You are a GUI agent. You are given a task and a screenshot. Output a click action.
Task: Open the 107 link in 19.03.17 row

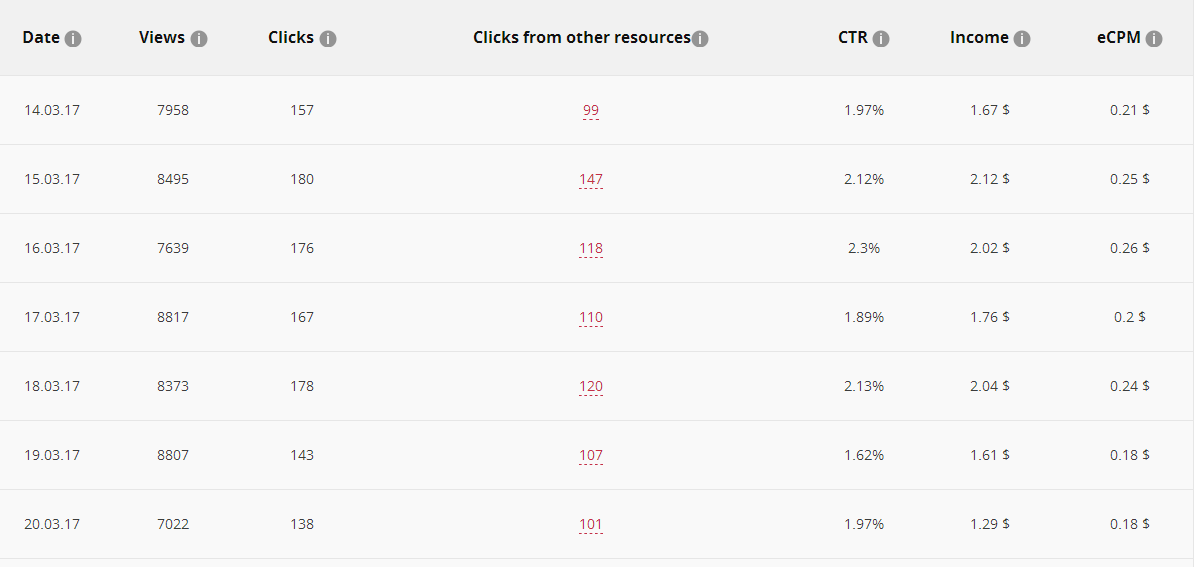[x=591, y=456]
